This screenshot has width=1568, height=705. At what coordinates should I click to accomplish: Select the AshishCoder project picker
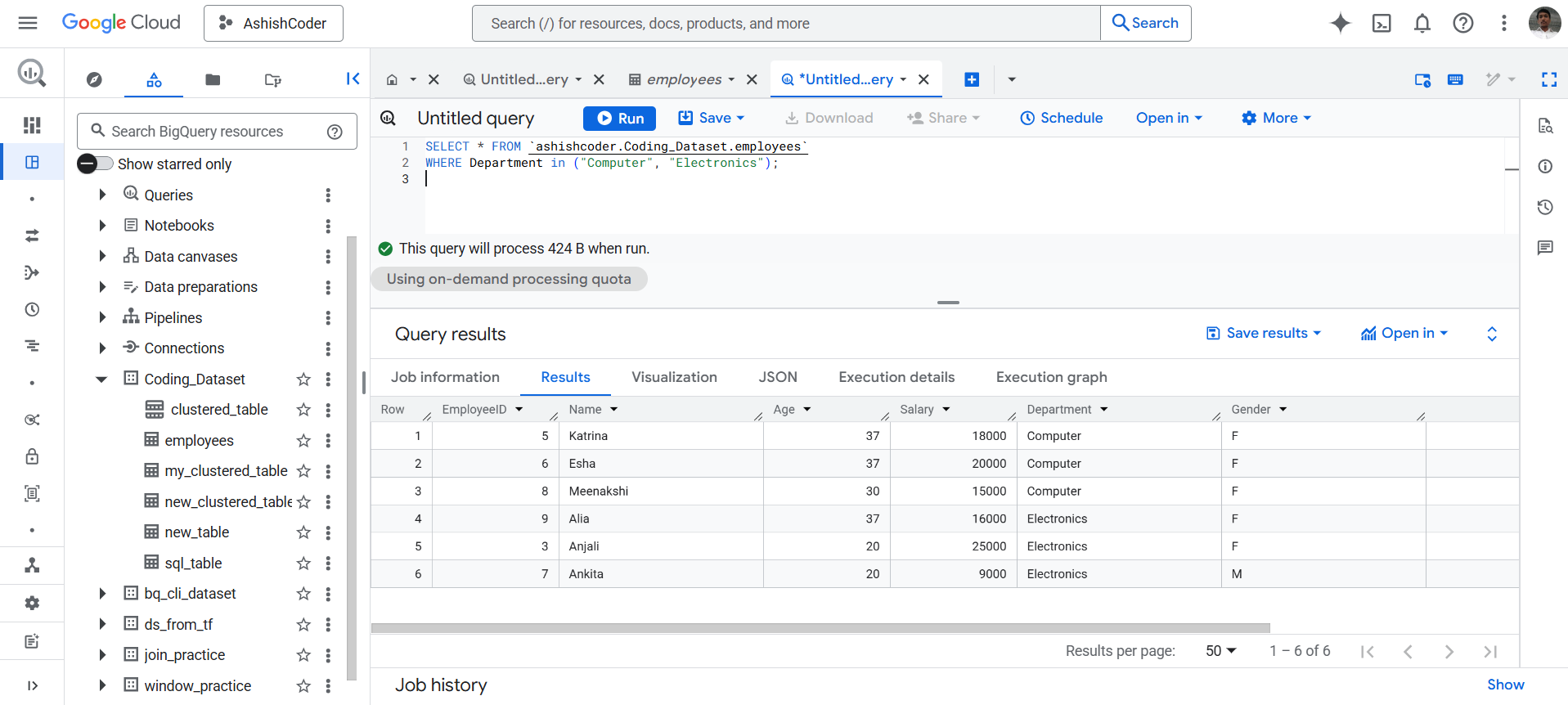point(273,23)
